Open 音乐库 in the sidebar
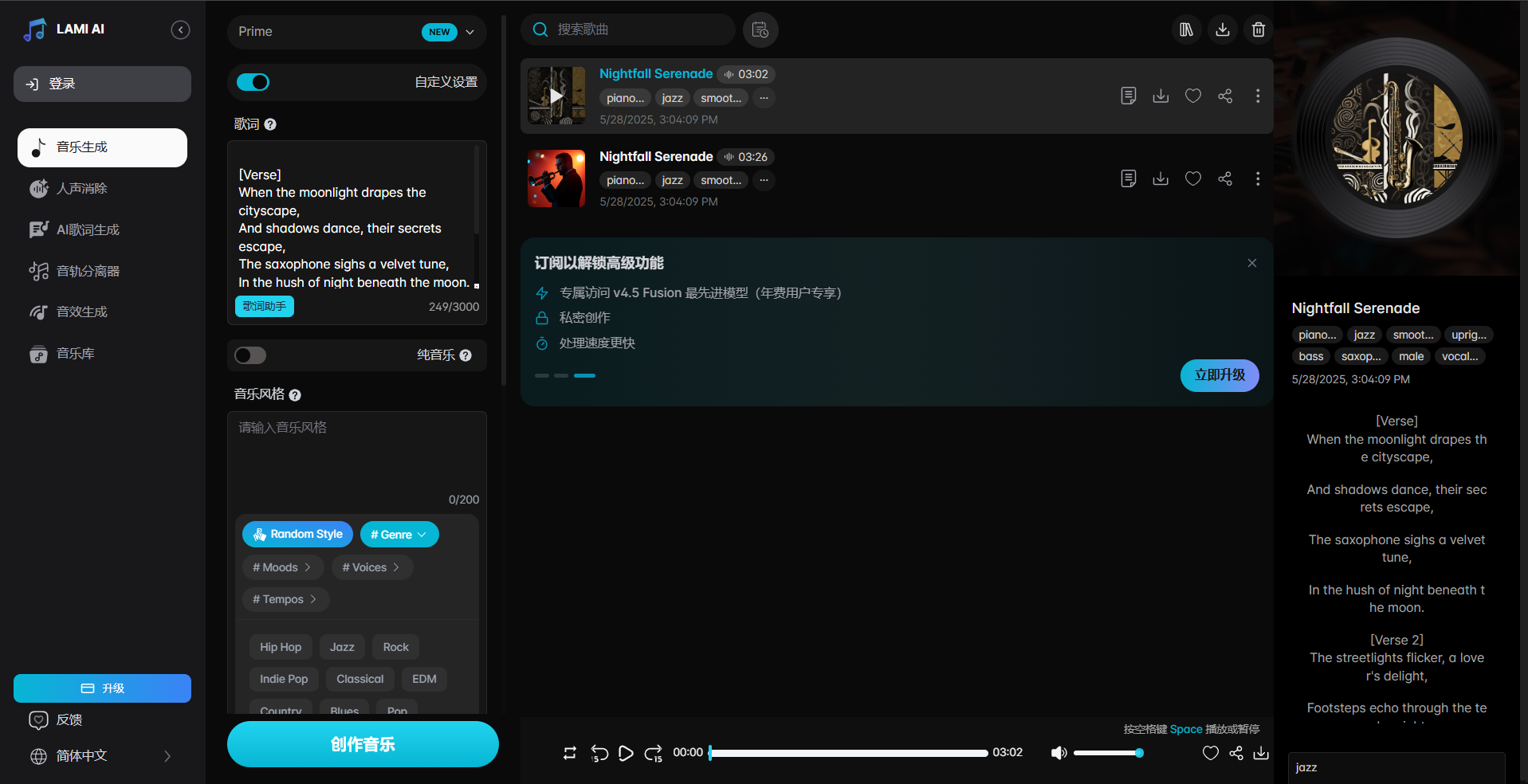Screen dimensions: 1528x784 pyautogui.click(x=102, y=354)
